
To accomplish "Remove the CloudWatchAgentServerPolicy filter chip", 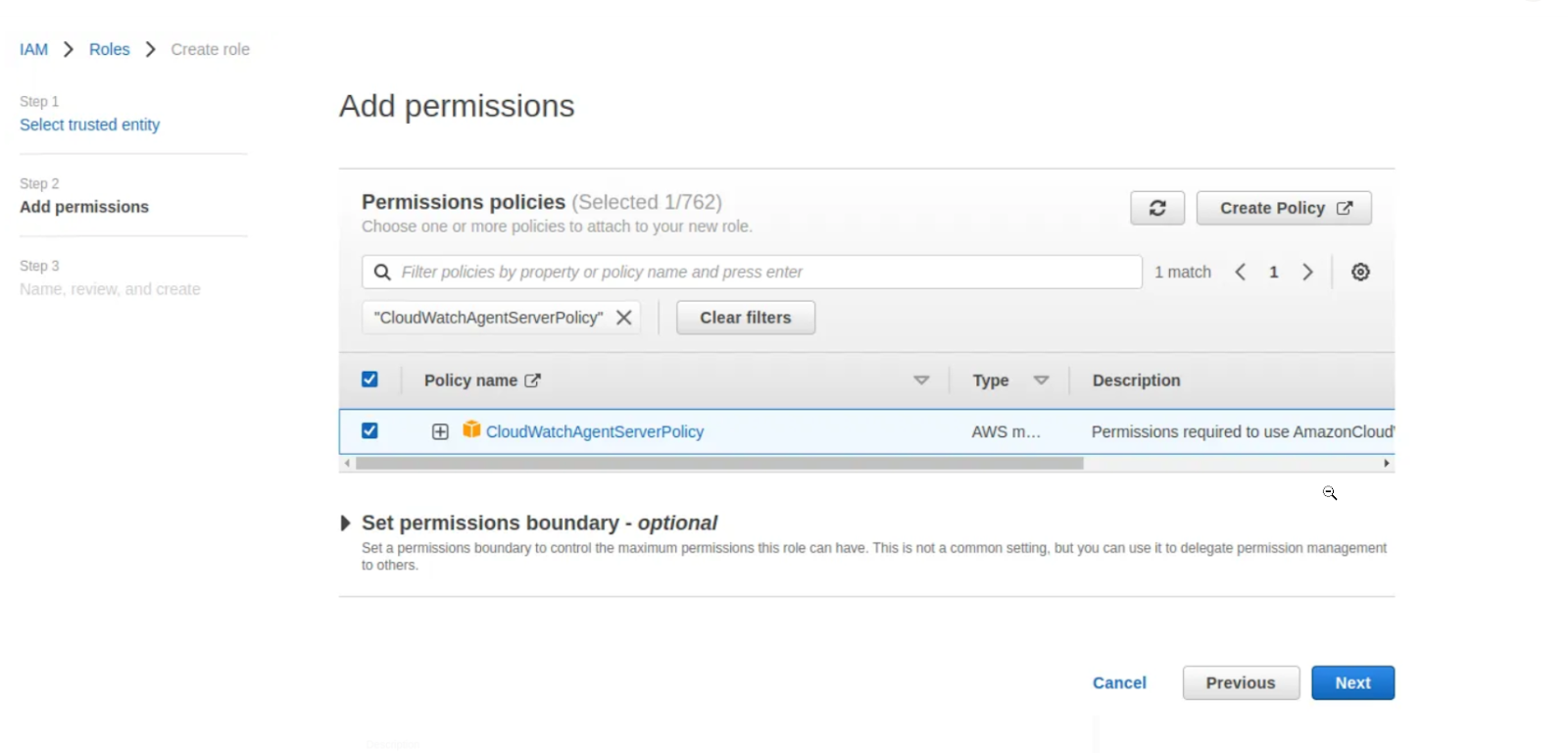I will tap(624, 317).
